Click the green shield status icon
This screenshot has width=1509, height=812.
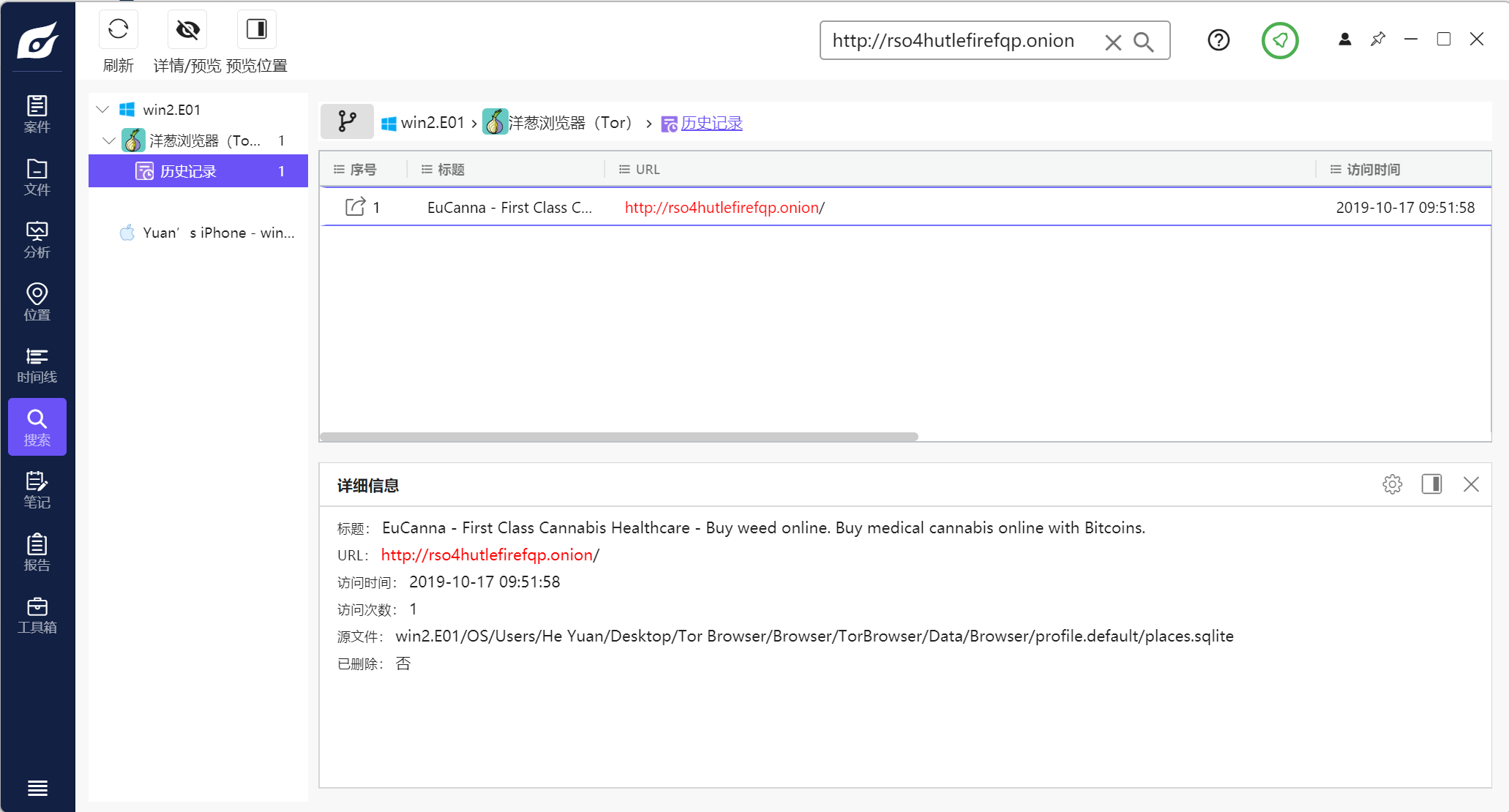click(x=1280, y=40)
